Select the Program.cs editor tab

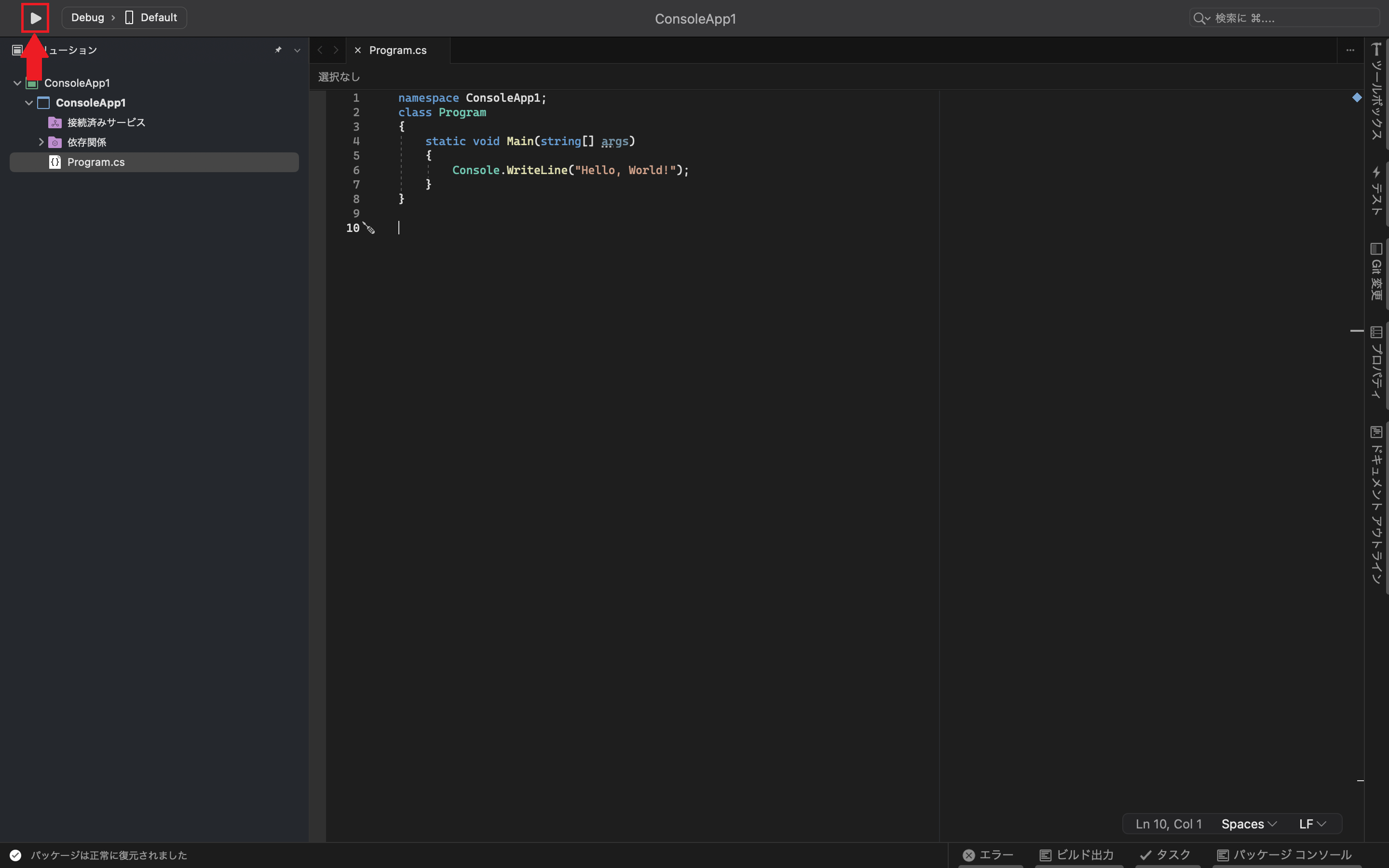click(x=398, y=51)
